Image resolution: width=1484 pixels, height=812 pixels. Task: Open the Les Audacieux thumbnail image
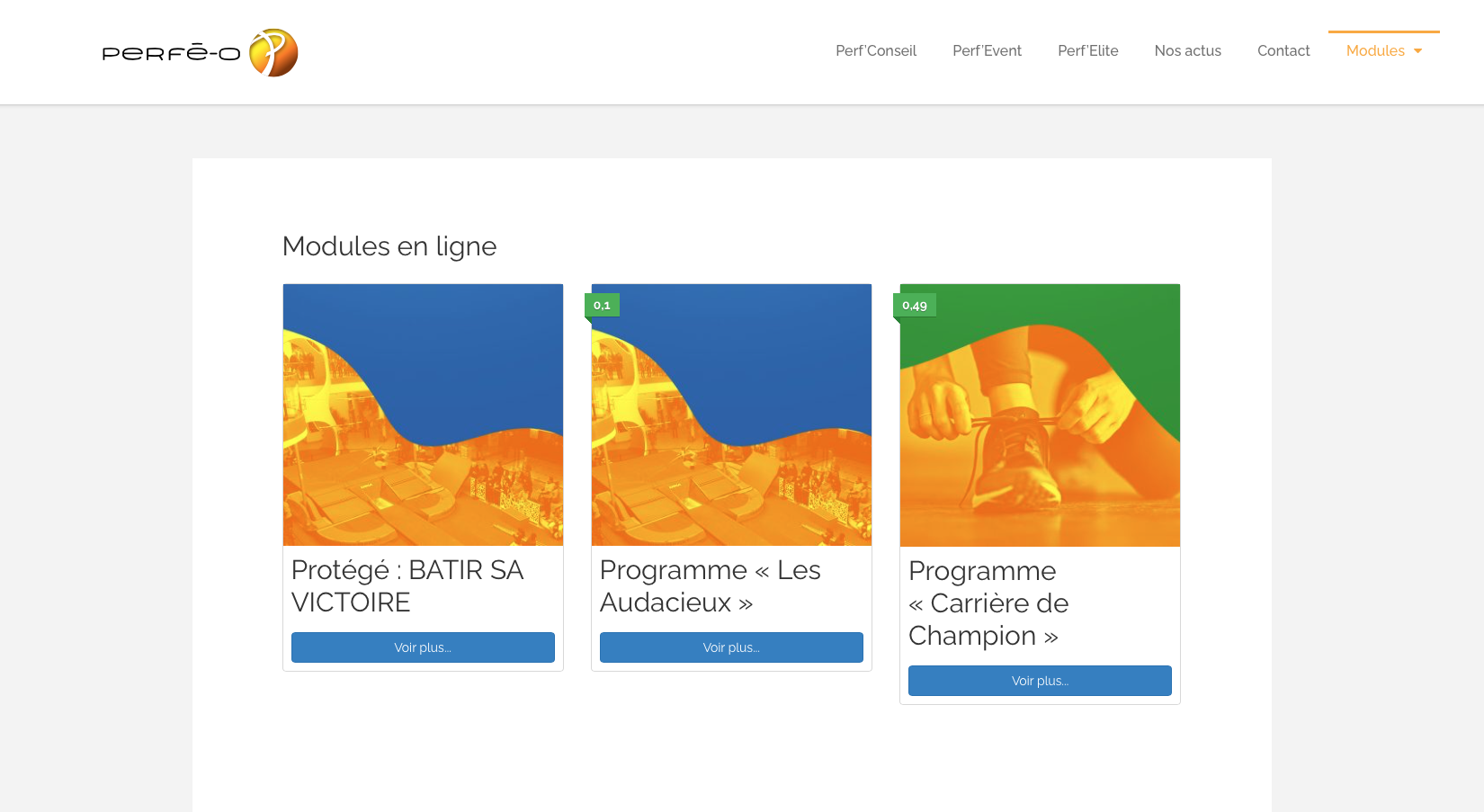coord(731,415)
